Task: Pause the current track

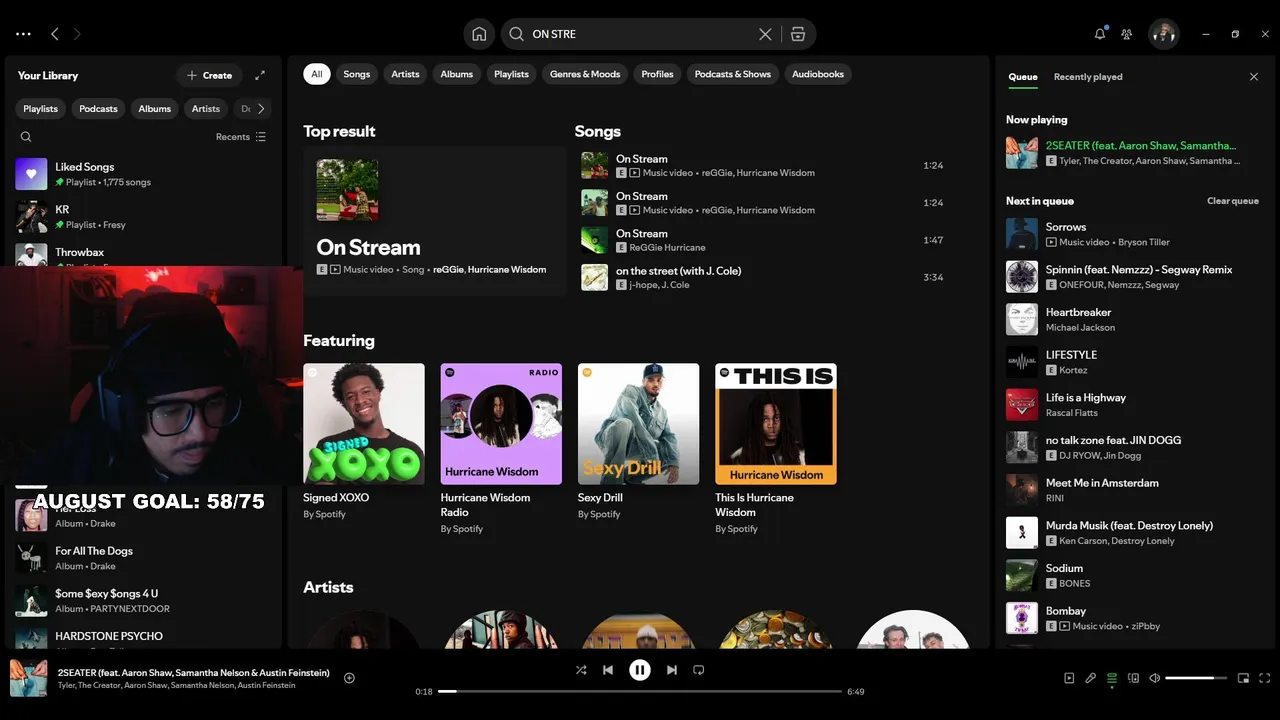Action: click(x=640, y=670)
